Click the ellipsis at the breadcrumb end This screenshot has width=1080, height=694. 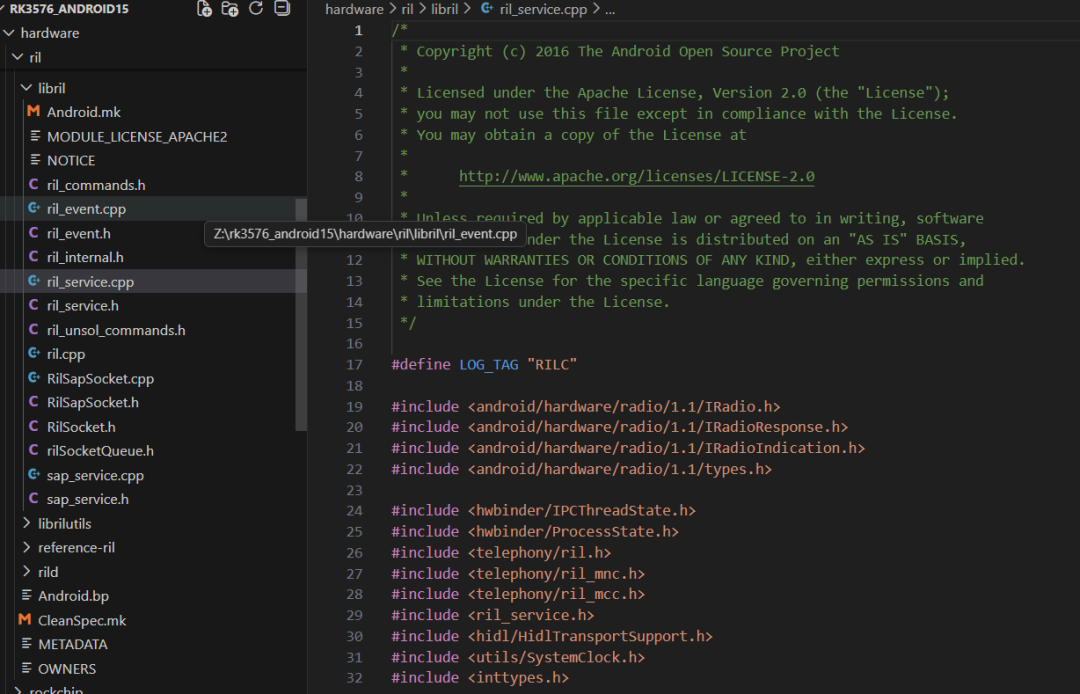pos(610,10)
